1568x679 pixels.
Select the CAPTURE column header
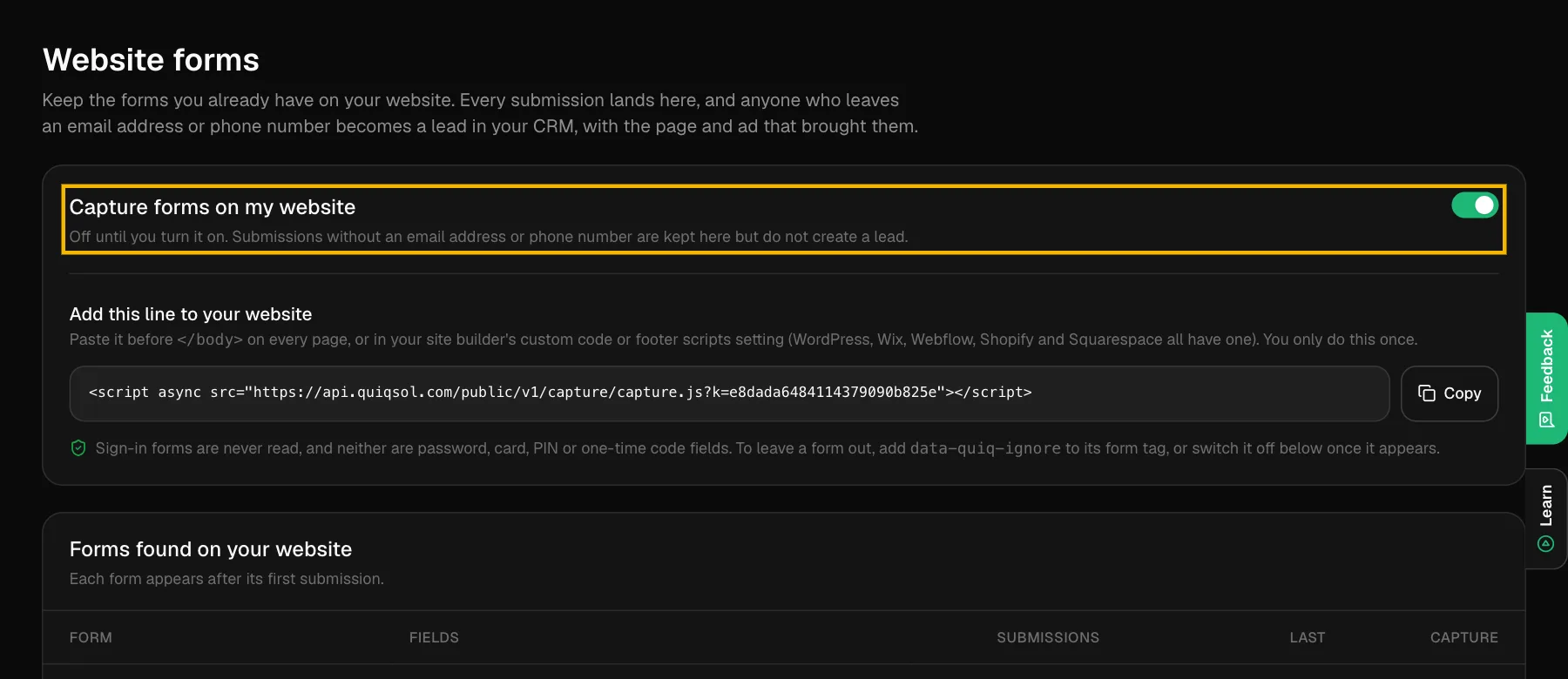1464,637
